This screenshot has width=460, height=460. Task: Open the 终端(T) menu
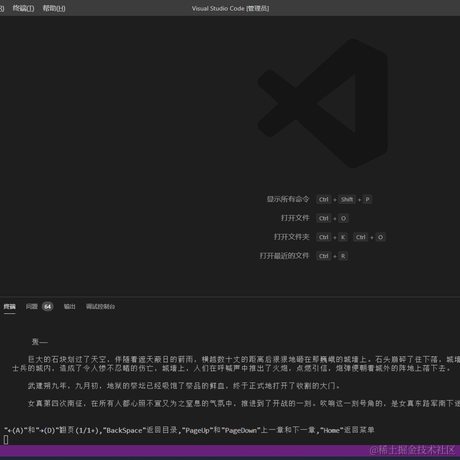point(23,8)
